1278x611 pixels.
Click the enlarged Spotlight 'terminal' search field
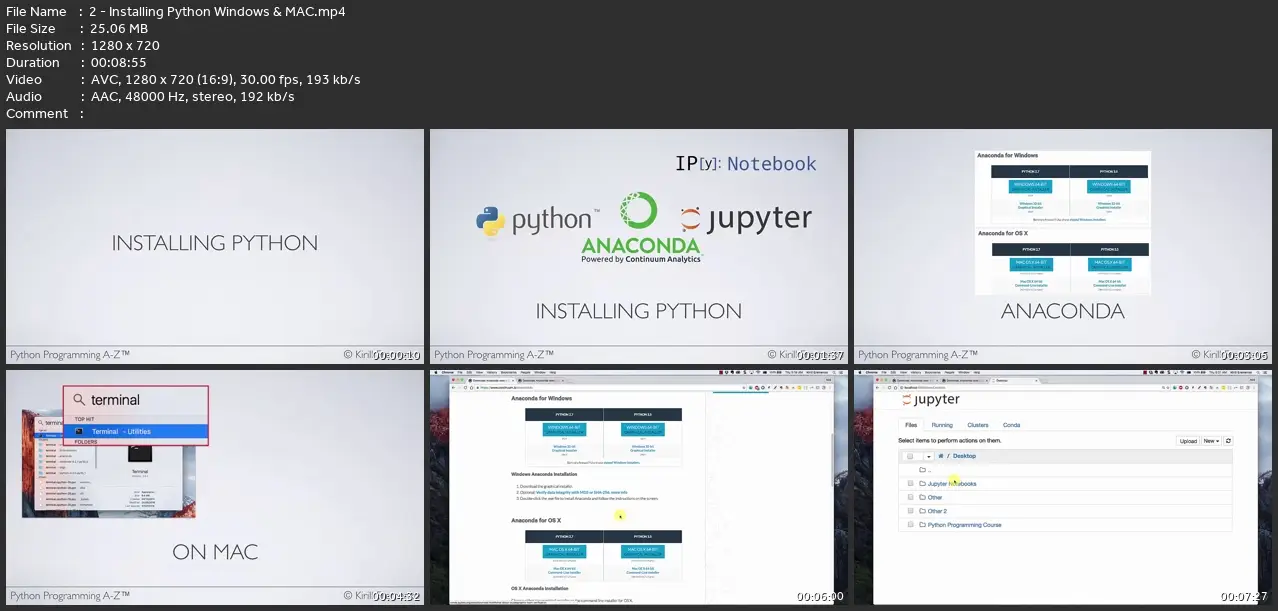click(x=136, y=400)
